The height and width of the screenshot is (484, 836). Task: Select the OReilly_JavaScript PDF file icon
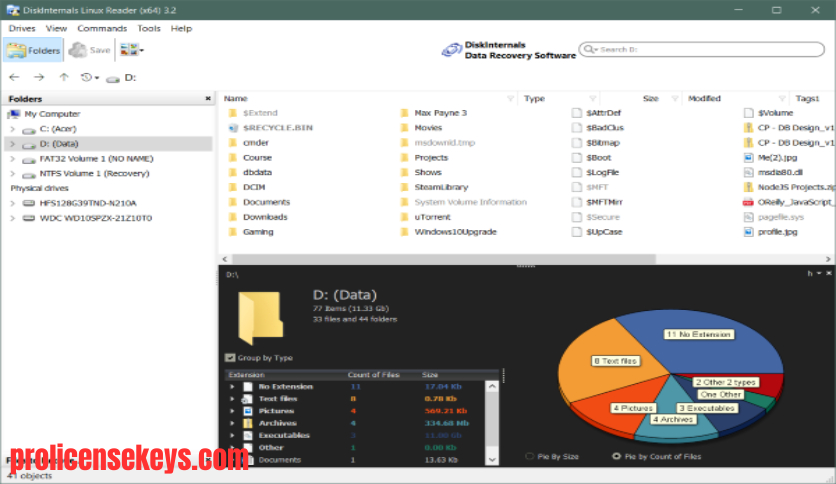[x=749, y=202]
